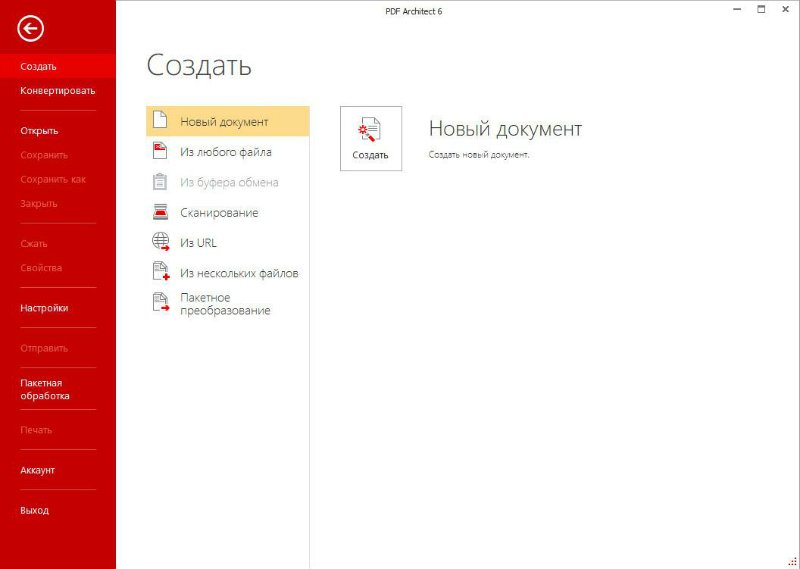Click the Пакетное преобразование document icon
Viewport: 800px width, 569px height.
[x=161, y=302]
